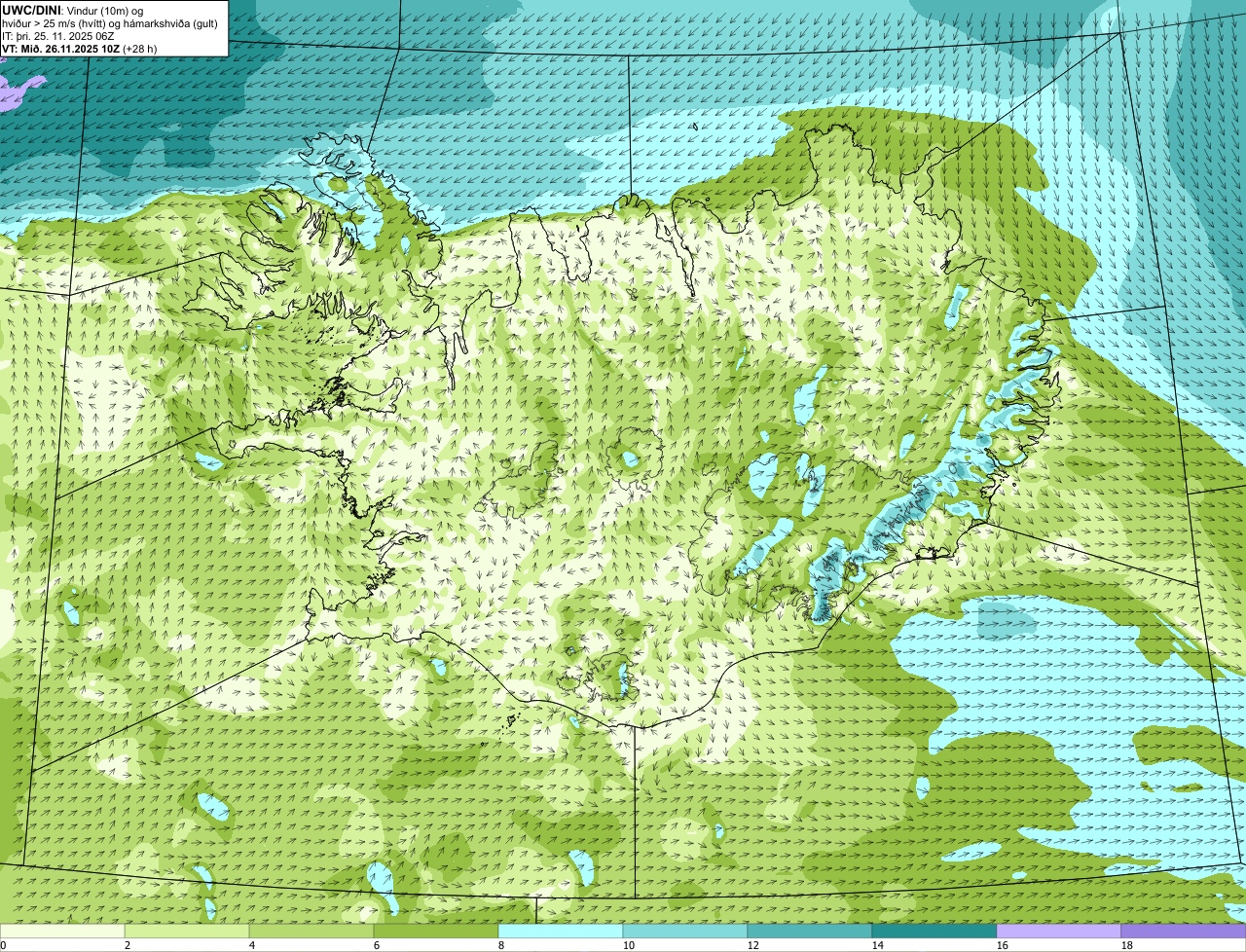Click the legend tick label '0'

coord(3,945)
